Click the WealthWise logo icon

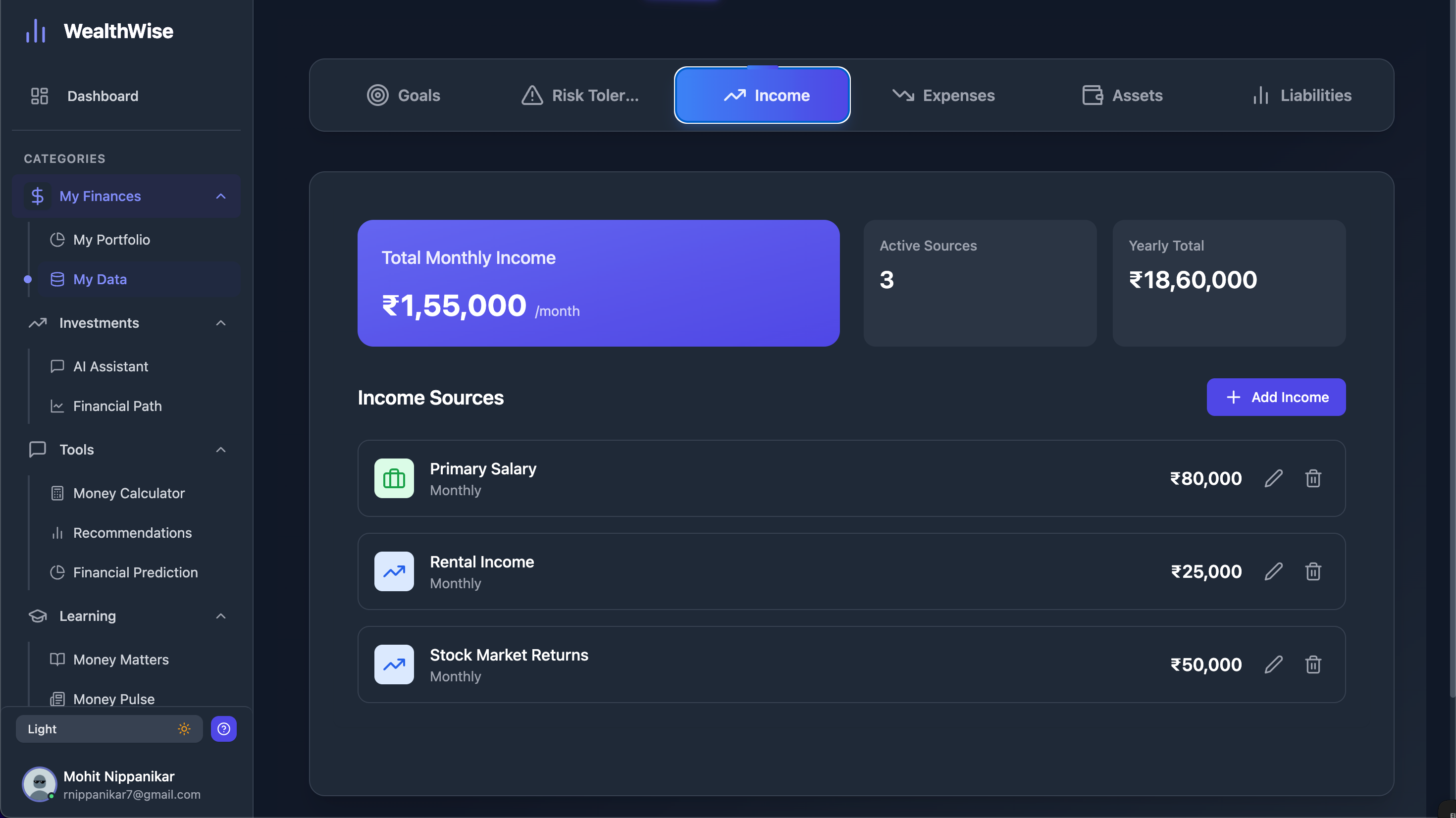[36, 31]
